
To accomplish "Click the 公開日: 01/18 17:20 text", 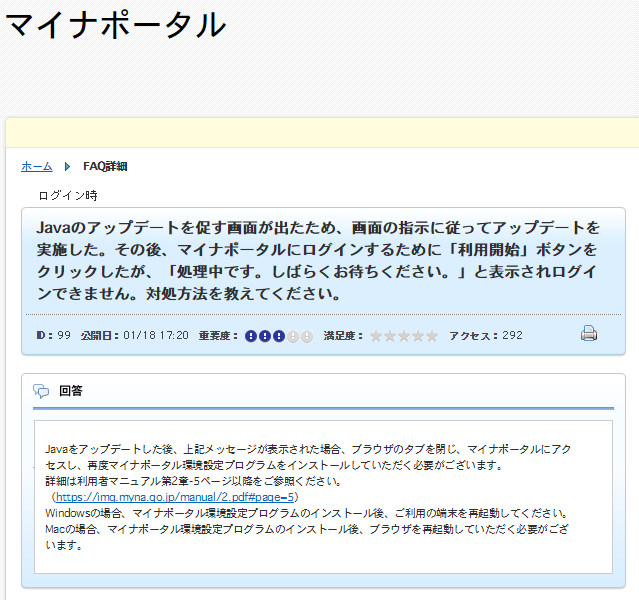I will click(x=134, y=335).
